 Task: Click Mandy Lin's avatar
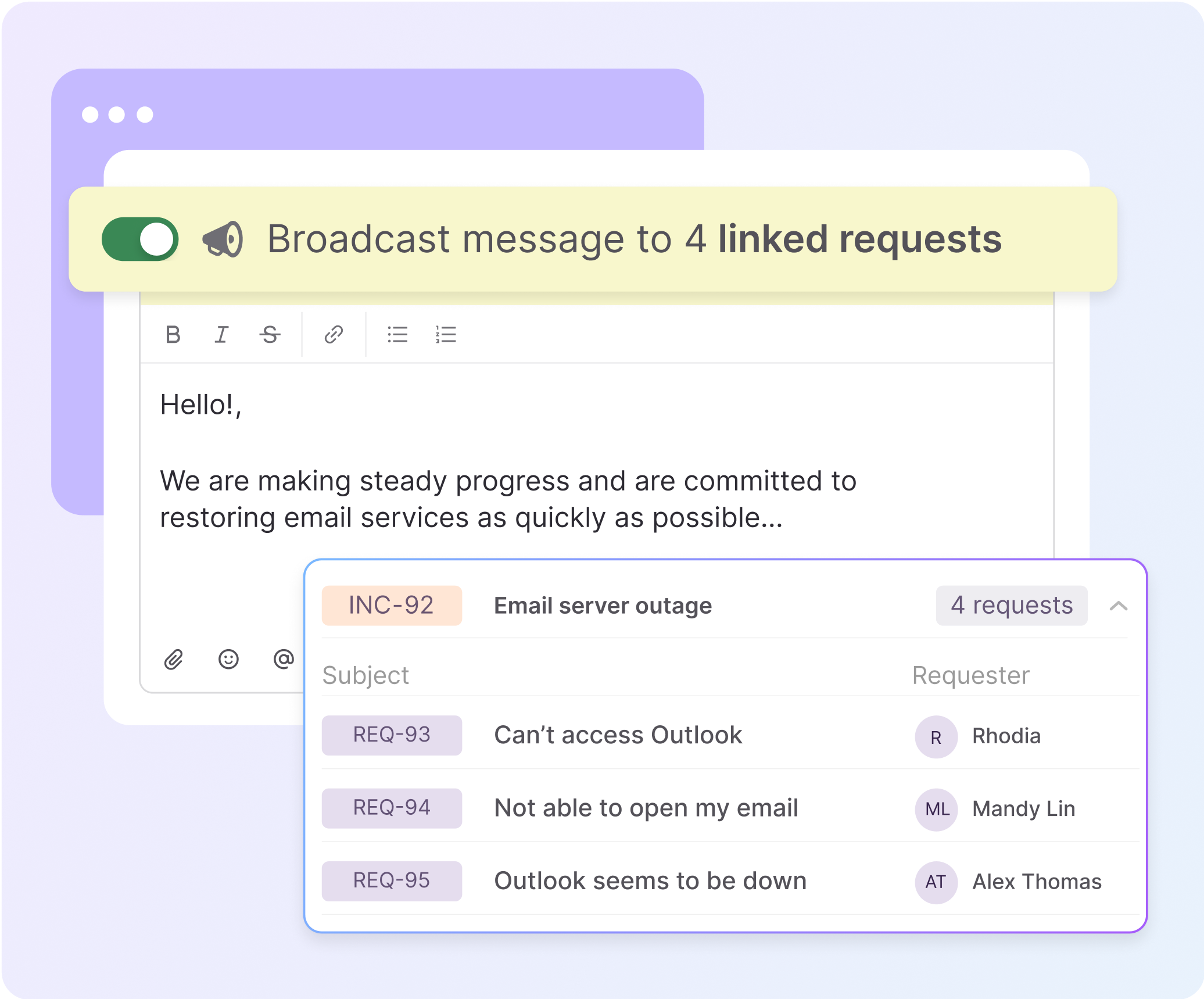[936, 809]
